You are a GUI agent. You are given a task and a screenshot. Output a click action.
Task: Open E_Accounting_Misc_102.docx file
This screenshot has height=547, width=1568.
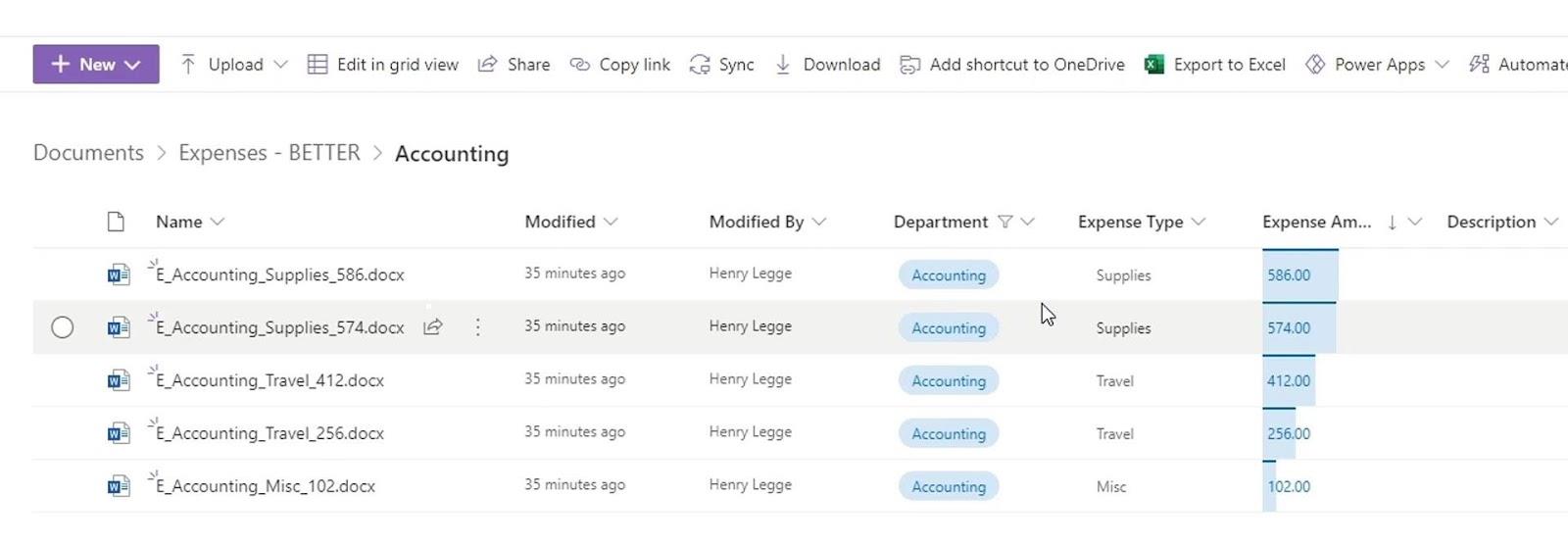[x=266, y=487]
